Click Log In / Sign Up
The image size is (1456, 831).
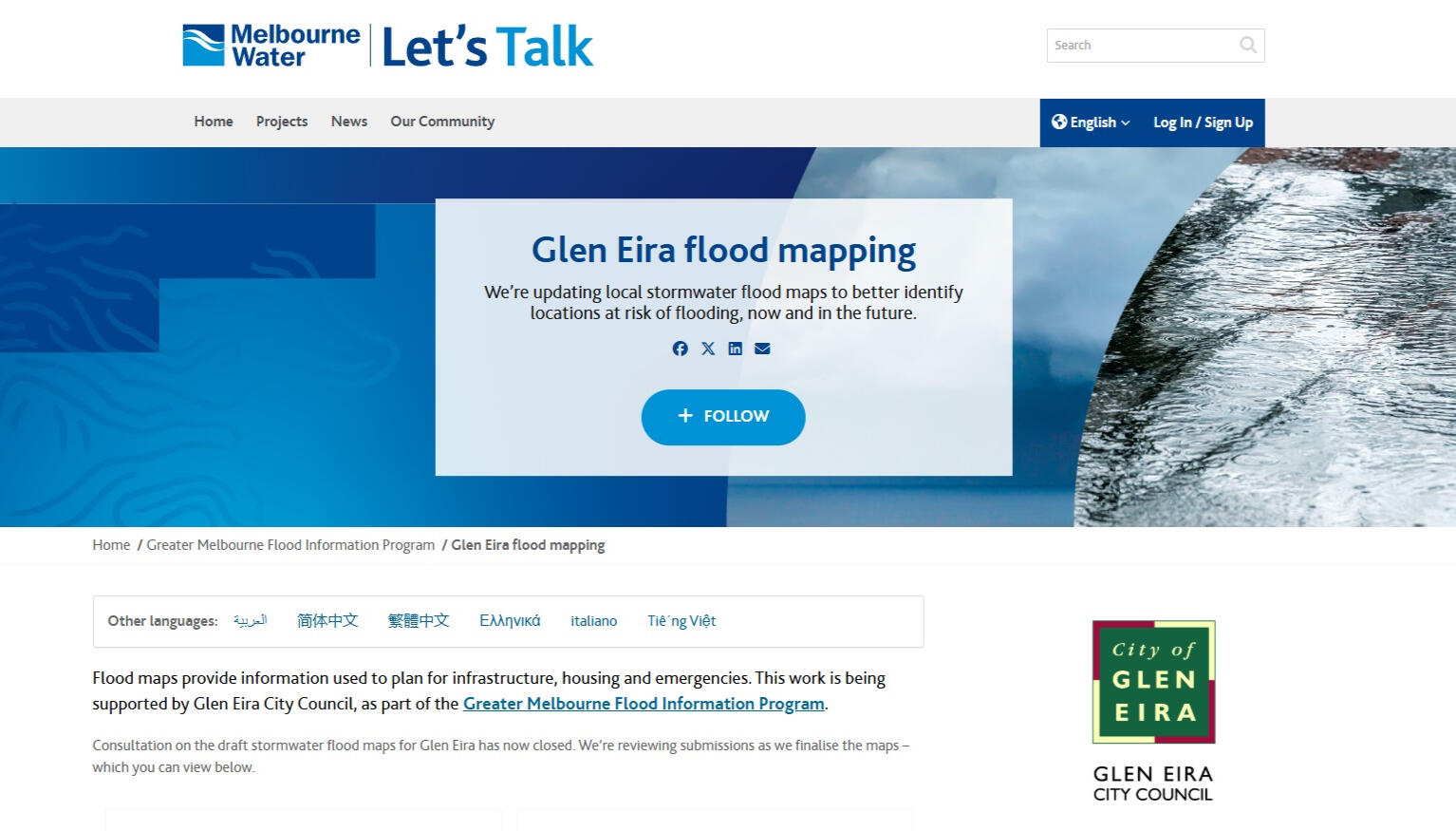tap(1203, 123)
